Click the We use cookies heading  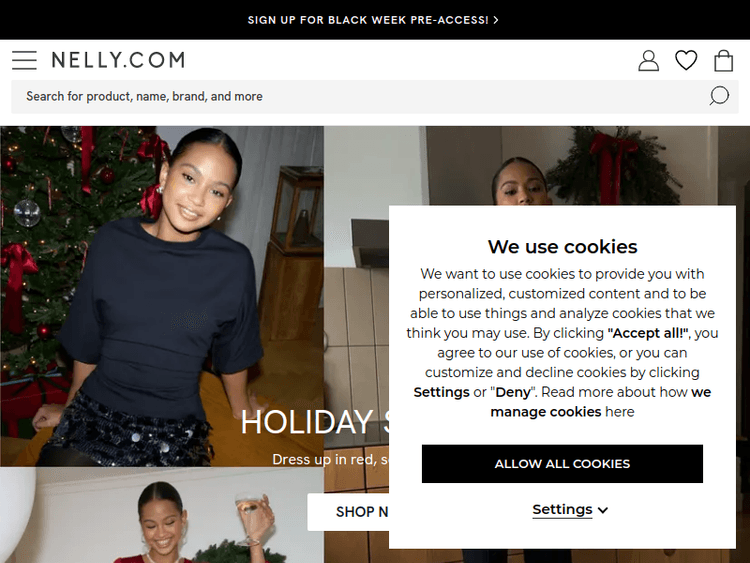(x=562, y=247)
